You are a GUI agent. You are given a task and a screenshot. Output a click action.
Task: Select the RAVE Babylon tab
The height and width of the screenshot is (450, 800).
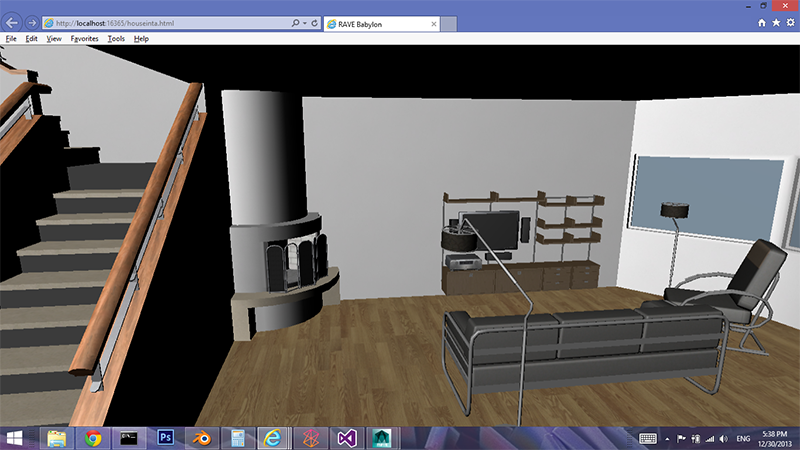point(381,24)
